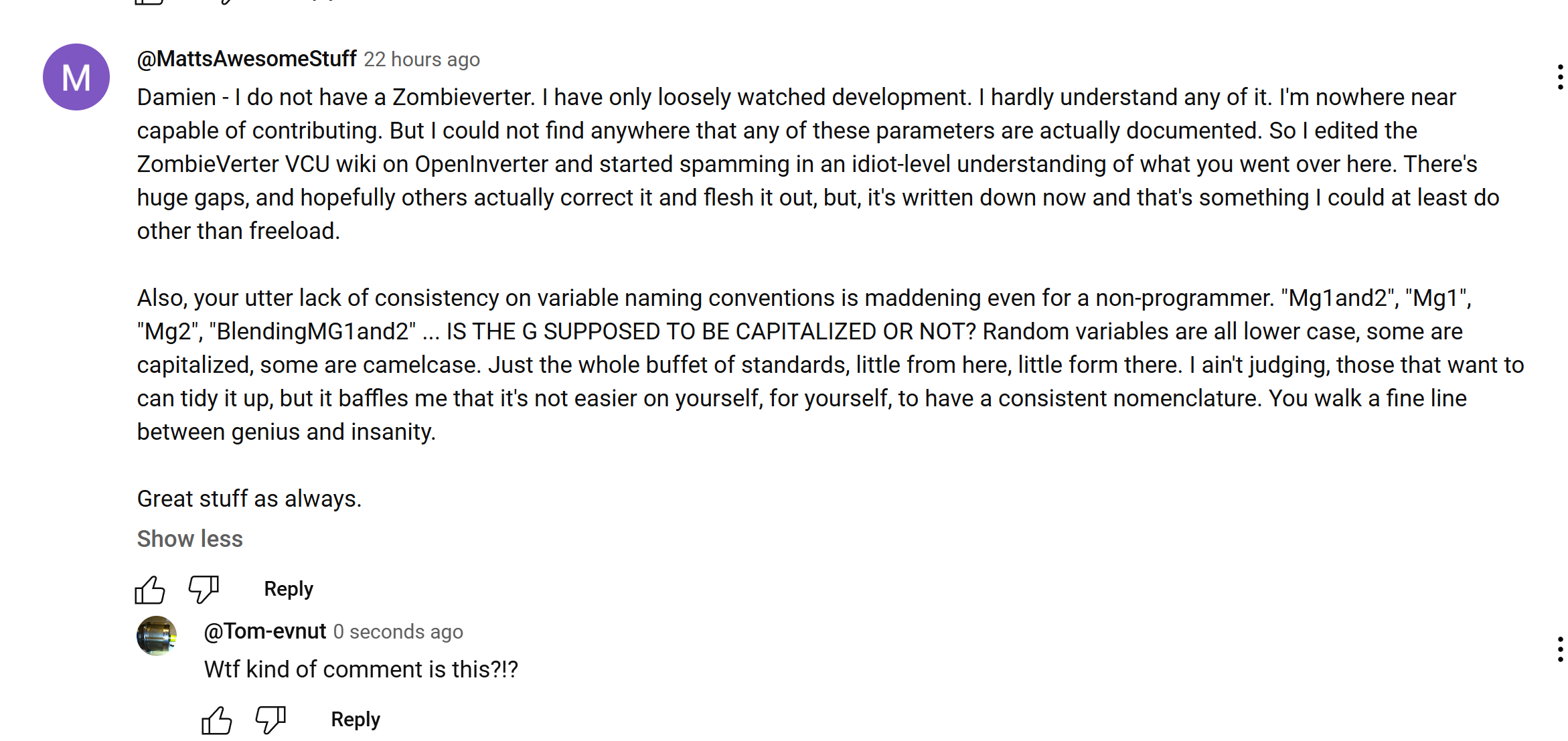
Task: Open the purple M profile avatar
Action: [76, 77]
